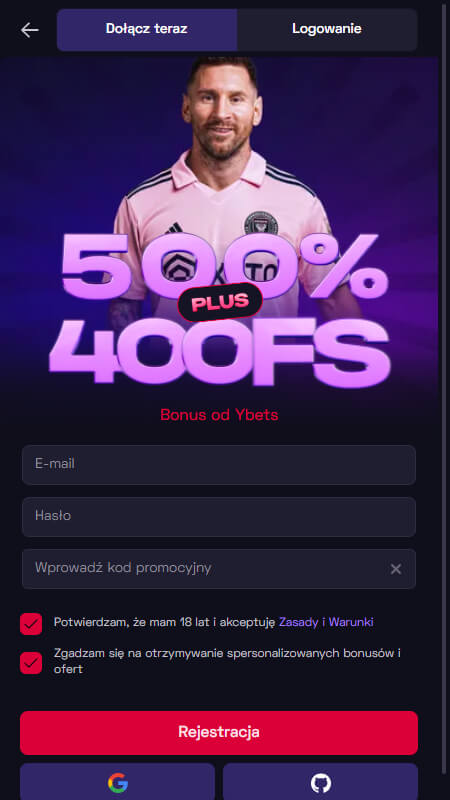Focus the E-mail input field

point(219,464)
